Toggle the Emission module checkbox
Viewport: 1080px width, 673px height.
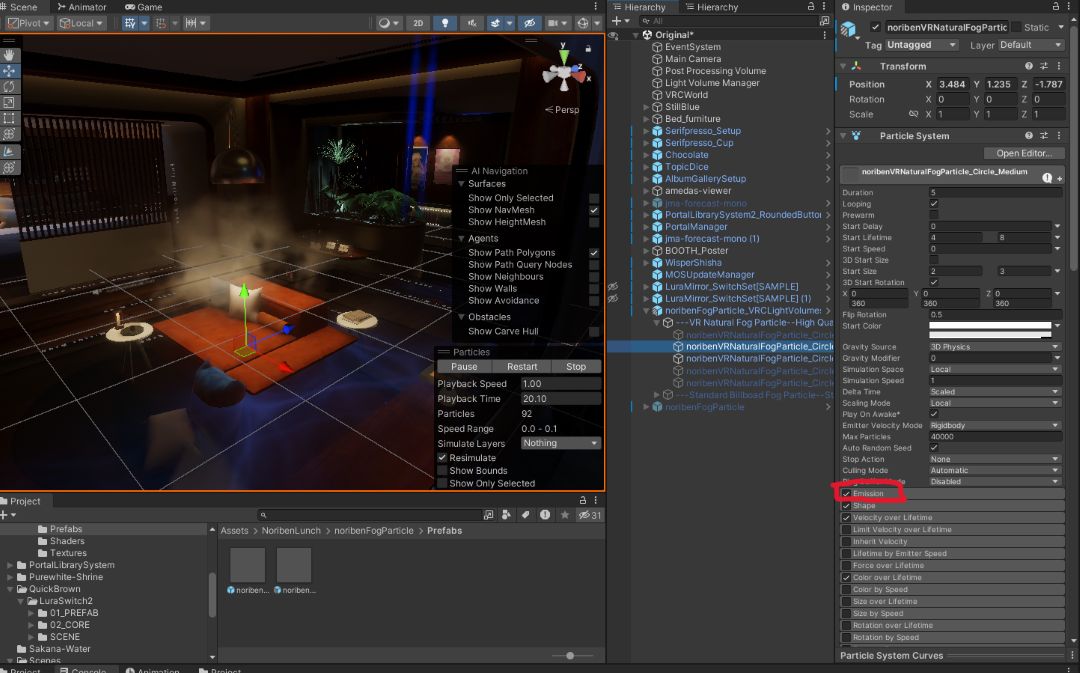point(847,493)
